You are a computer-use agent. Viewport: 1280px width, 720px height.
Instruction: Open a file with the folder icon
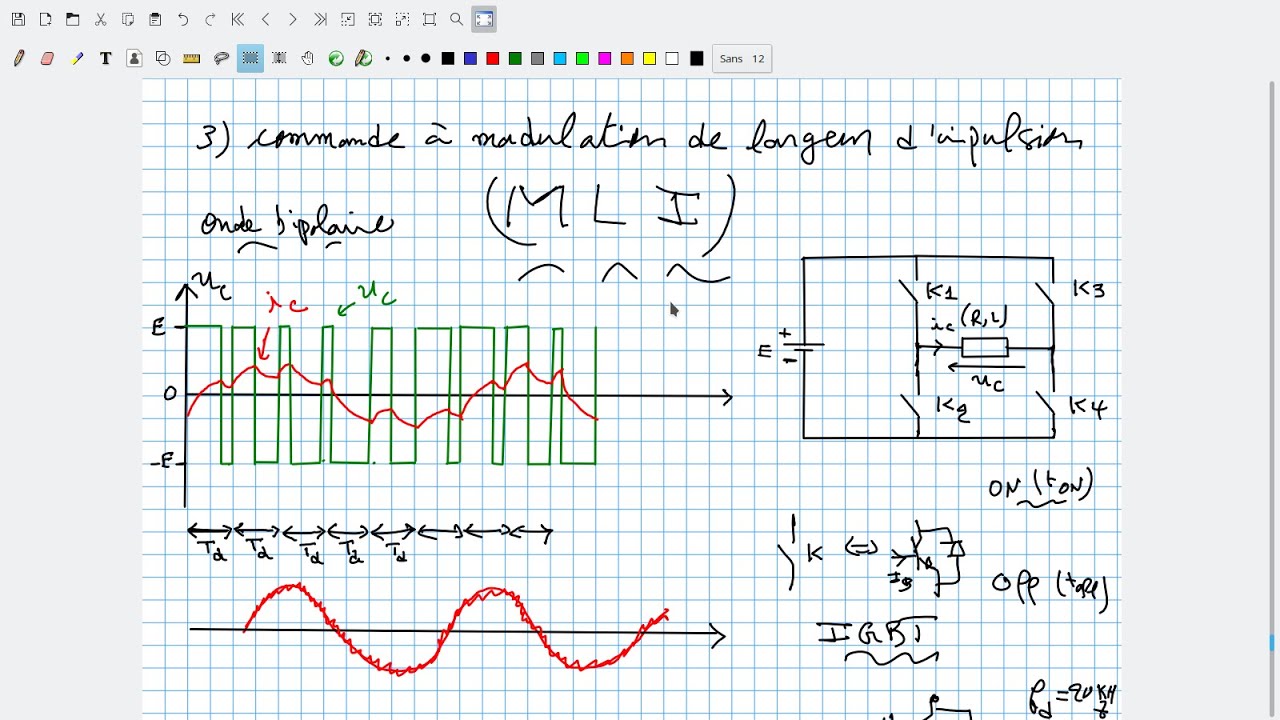73,19
